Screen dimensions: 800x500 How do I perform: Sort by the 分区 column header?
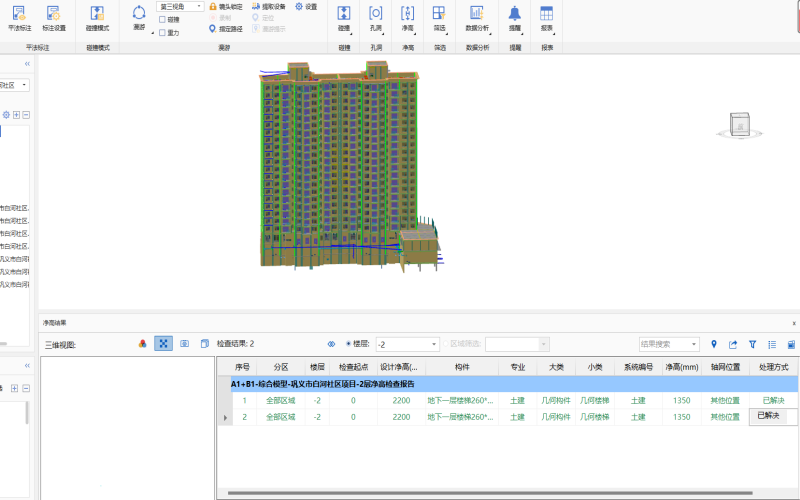tap(281, 367)
